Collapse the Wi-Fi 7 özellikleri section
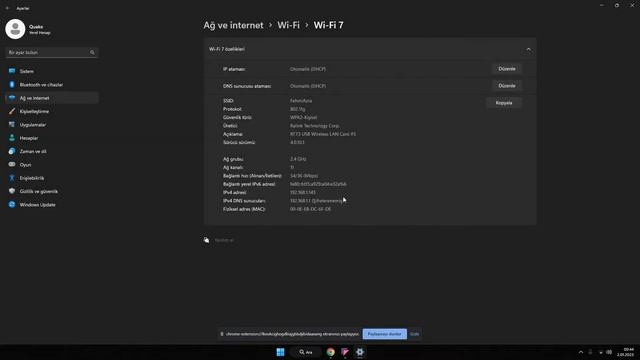 tap(529, 49)
